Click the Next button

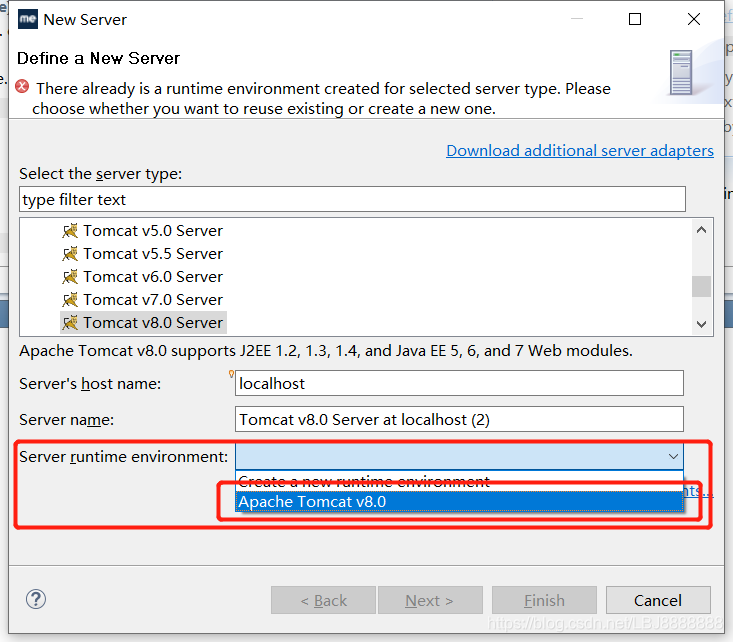(430, 600)
